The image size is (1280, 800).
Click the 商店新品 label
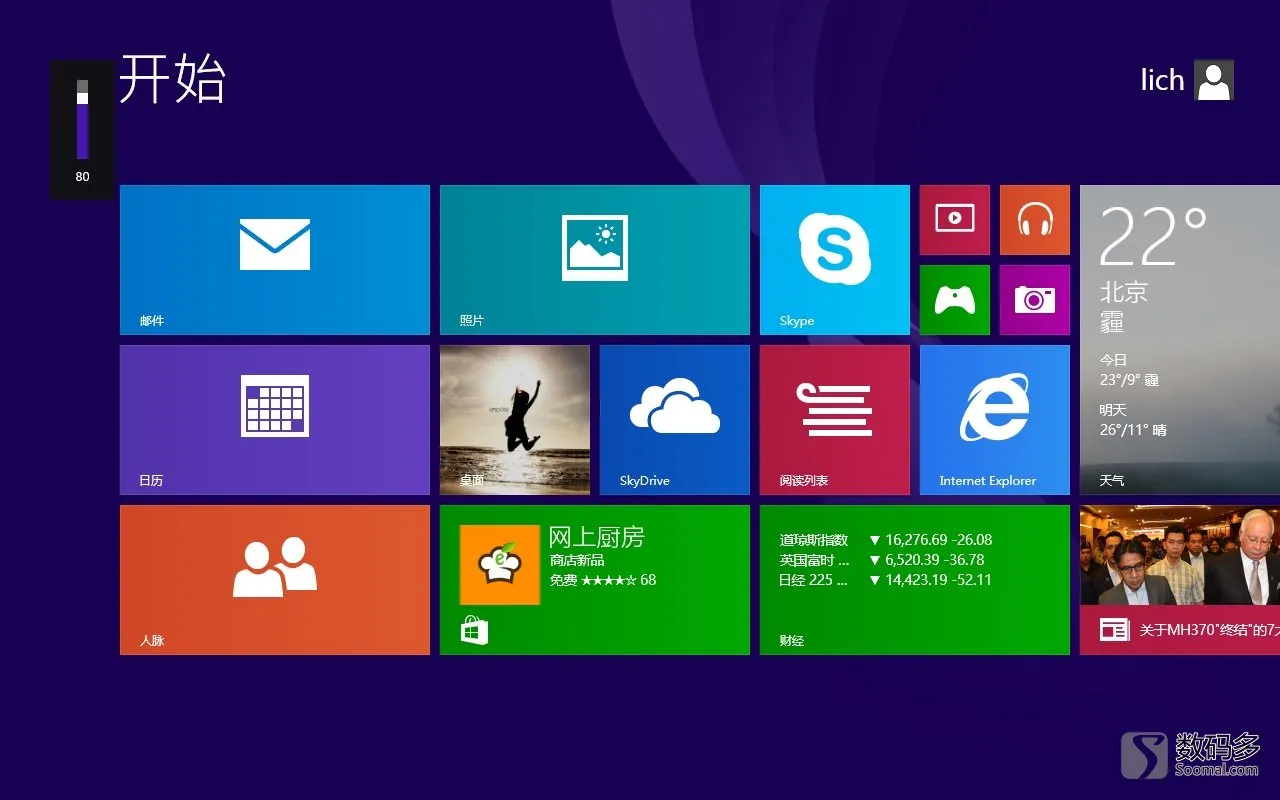[x=577, y=560]
